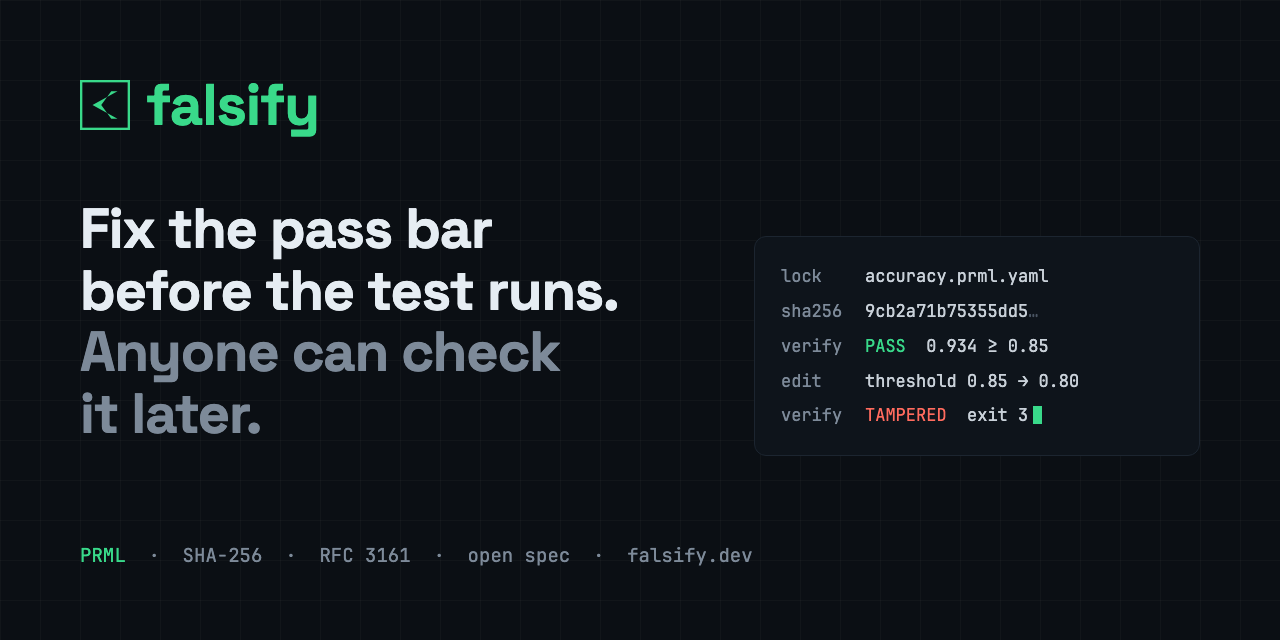Click the falsify brand wordmark
Screen dimensions: 1280x640
click(232, 107)
